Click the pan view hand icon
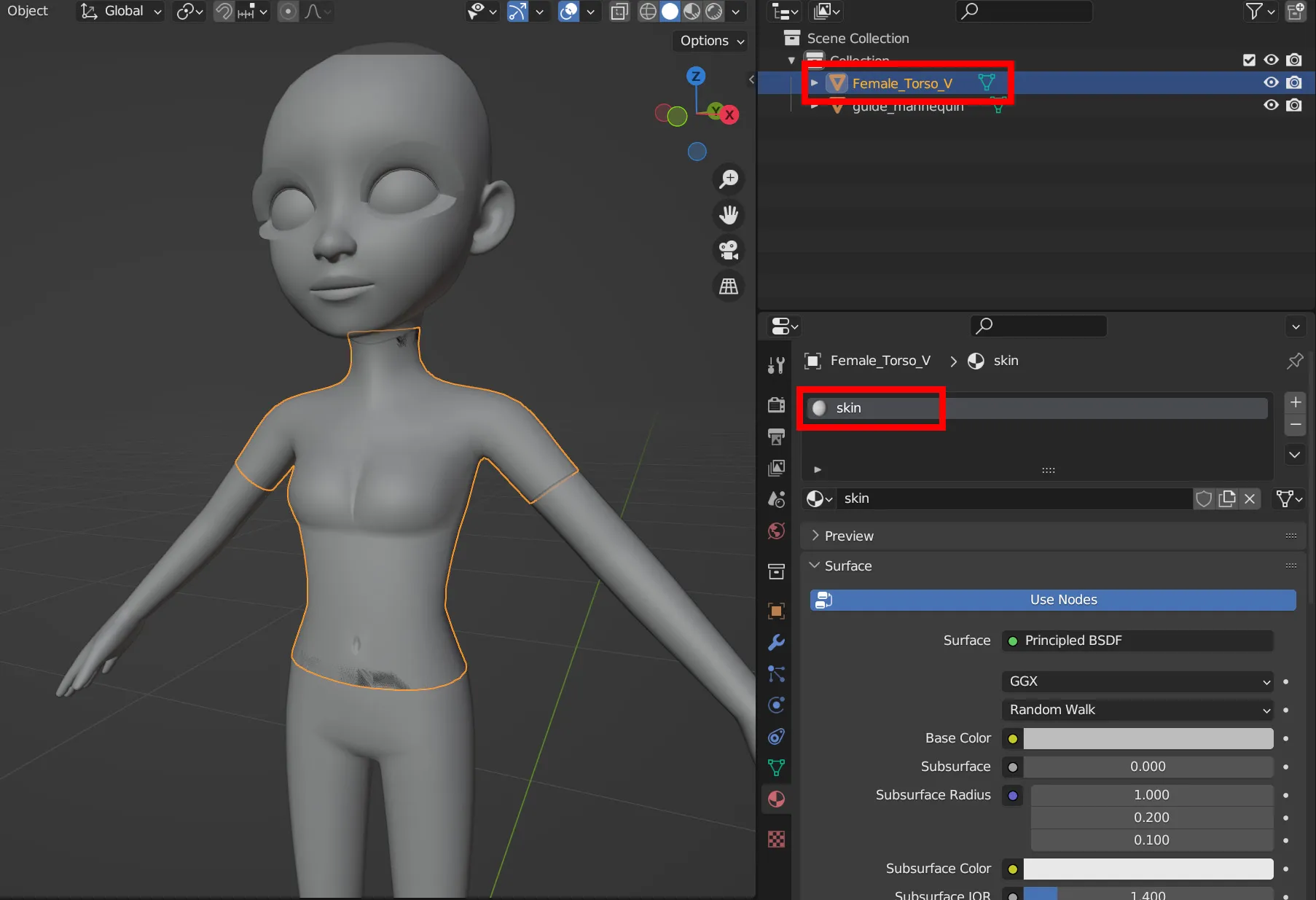This screenshot has height=900, width=1316. pyautogui.click(x=728, y=215)
